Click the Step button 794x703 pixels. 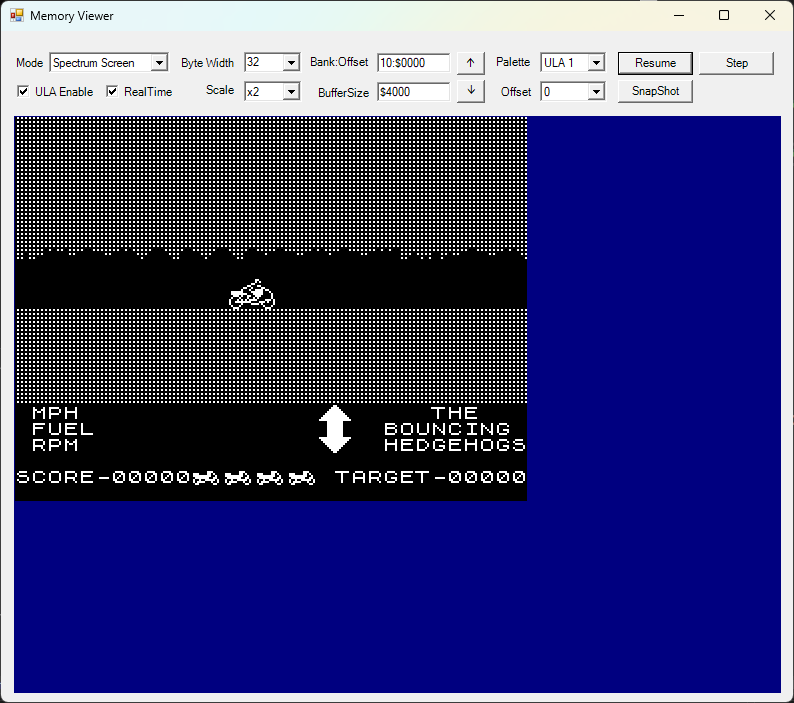tap(736, 63)
